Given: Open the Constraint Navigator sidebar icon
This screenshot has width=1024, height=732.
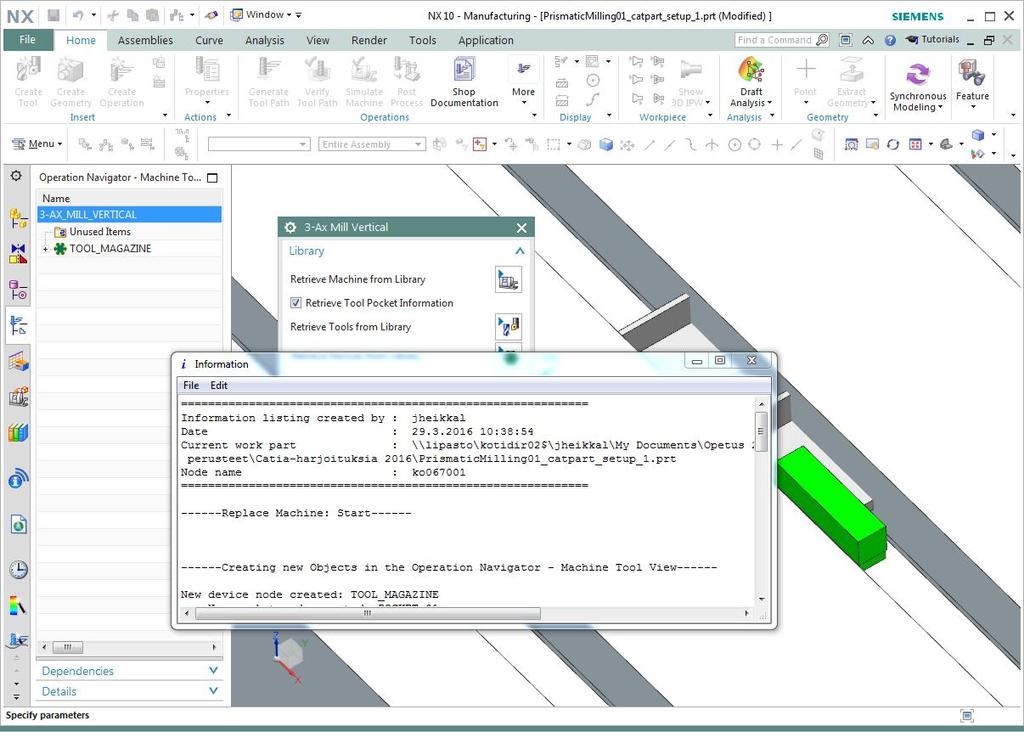Looking at the screenshot, I should tap(18, 253).
